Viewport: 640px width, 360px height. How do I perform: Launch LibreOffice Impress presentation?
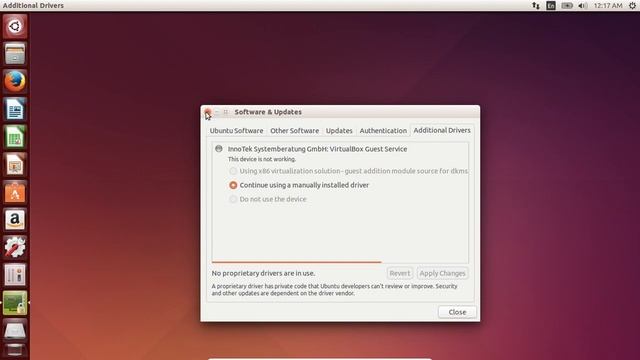tap(15, 164)
